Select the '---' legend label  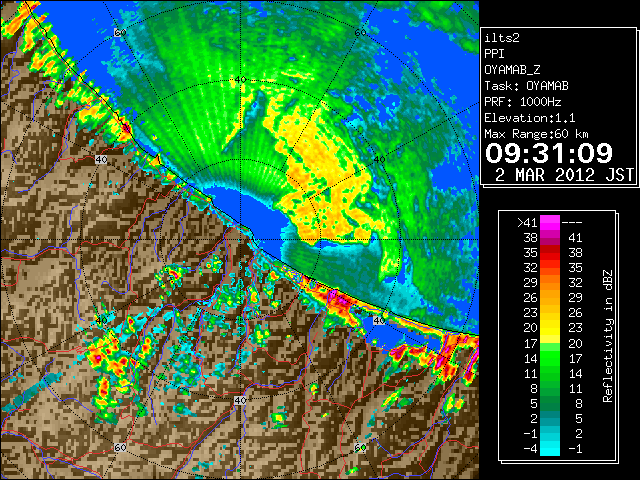click(x=572, y=223)
